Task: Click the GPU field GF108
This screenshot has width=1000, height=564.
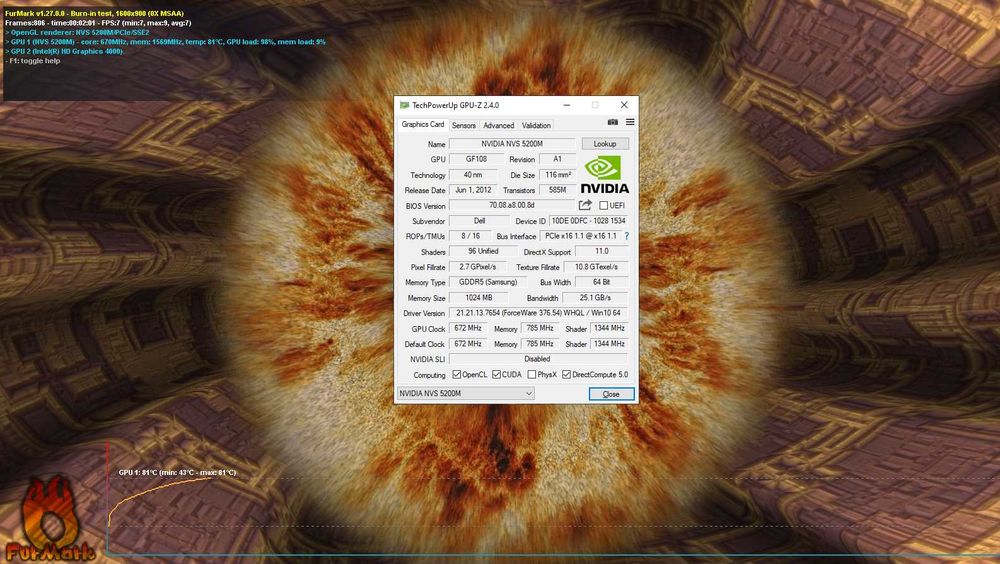Action: [x=476, y=159]
